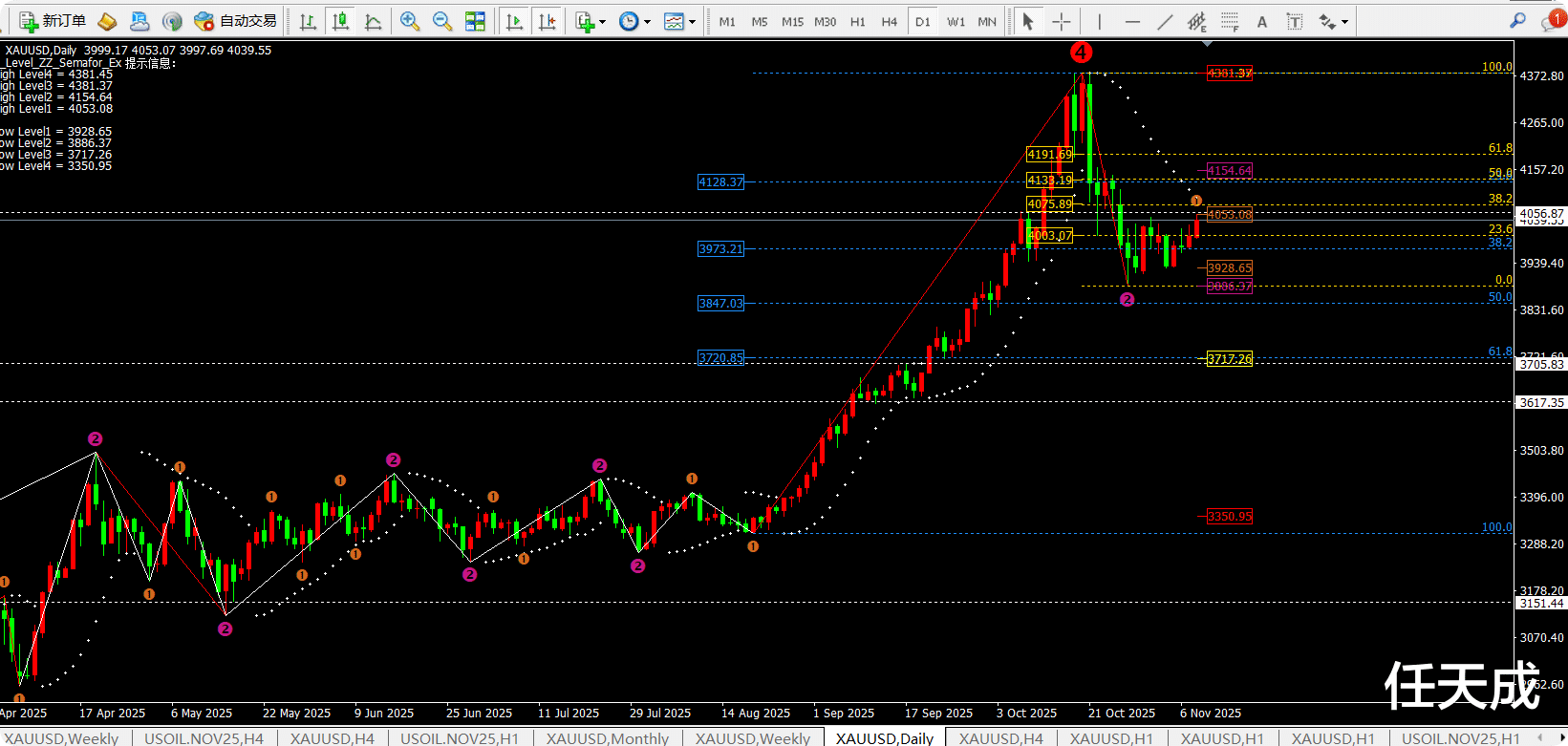1568x746 pixels.
Task: Switch to the XAUUSD,Monthly chart tab
Action: click(x=608, y=737)
